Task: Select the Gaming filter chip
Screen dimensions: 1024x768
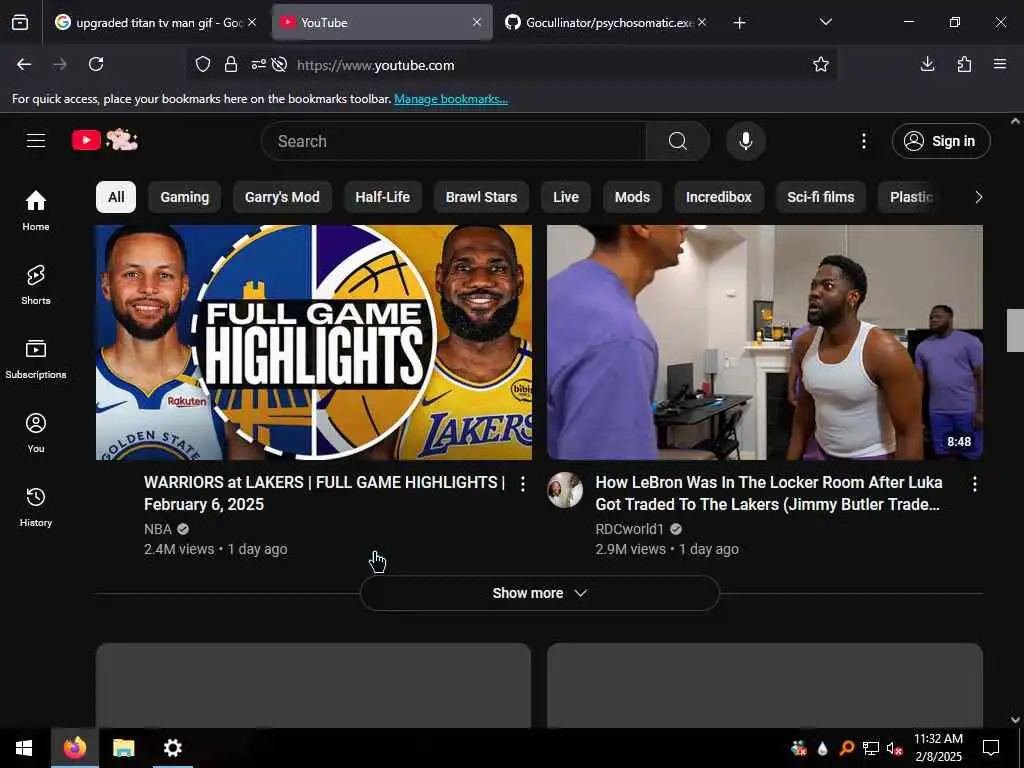Action: click(x=185, y=197)
